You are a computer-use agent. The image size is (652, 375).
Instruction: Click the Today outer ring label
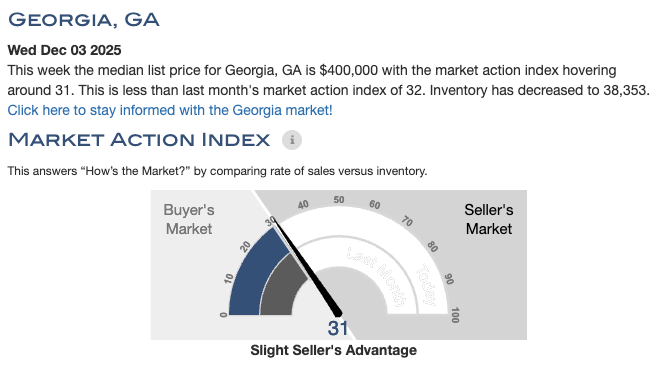[427, 285]
